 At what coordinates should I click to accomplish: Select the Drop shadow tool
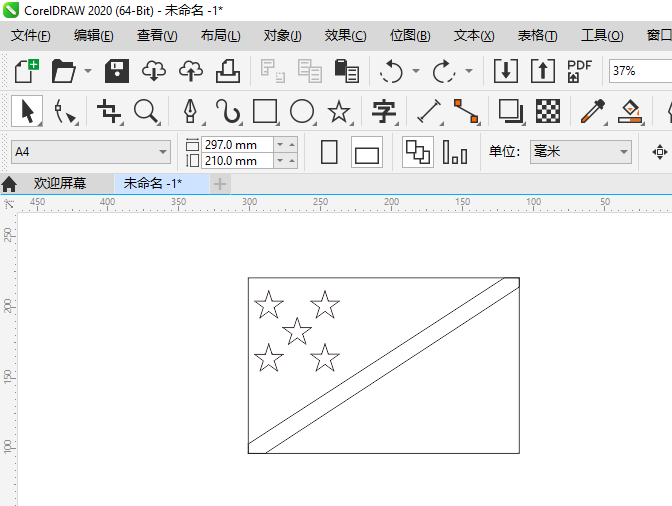point(510,111)
